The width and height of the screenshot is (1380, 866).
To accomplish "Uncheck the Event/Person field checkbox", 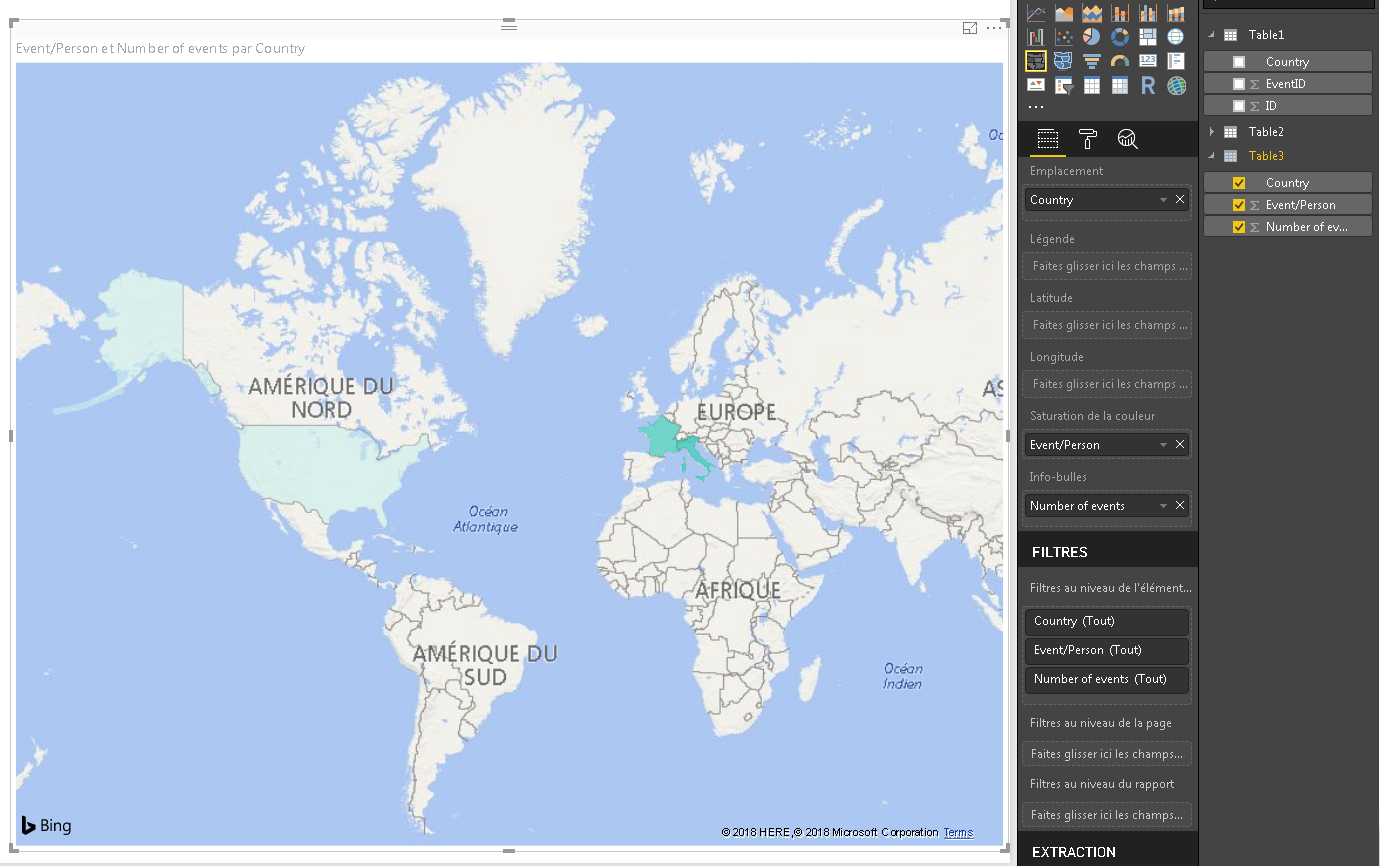I will (1239, 205).
